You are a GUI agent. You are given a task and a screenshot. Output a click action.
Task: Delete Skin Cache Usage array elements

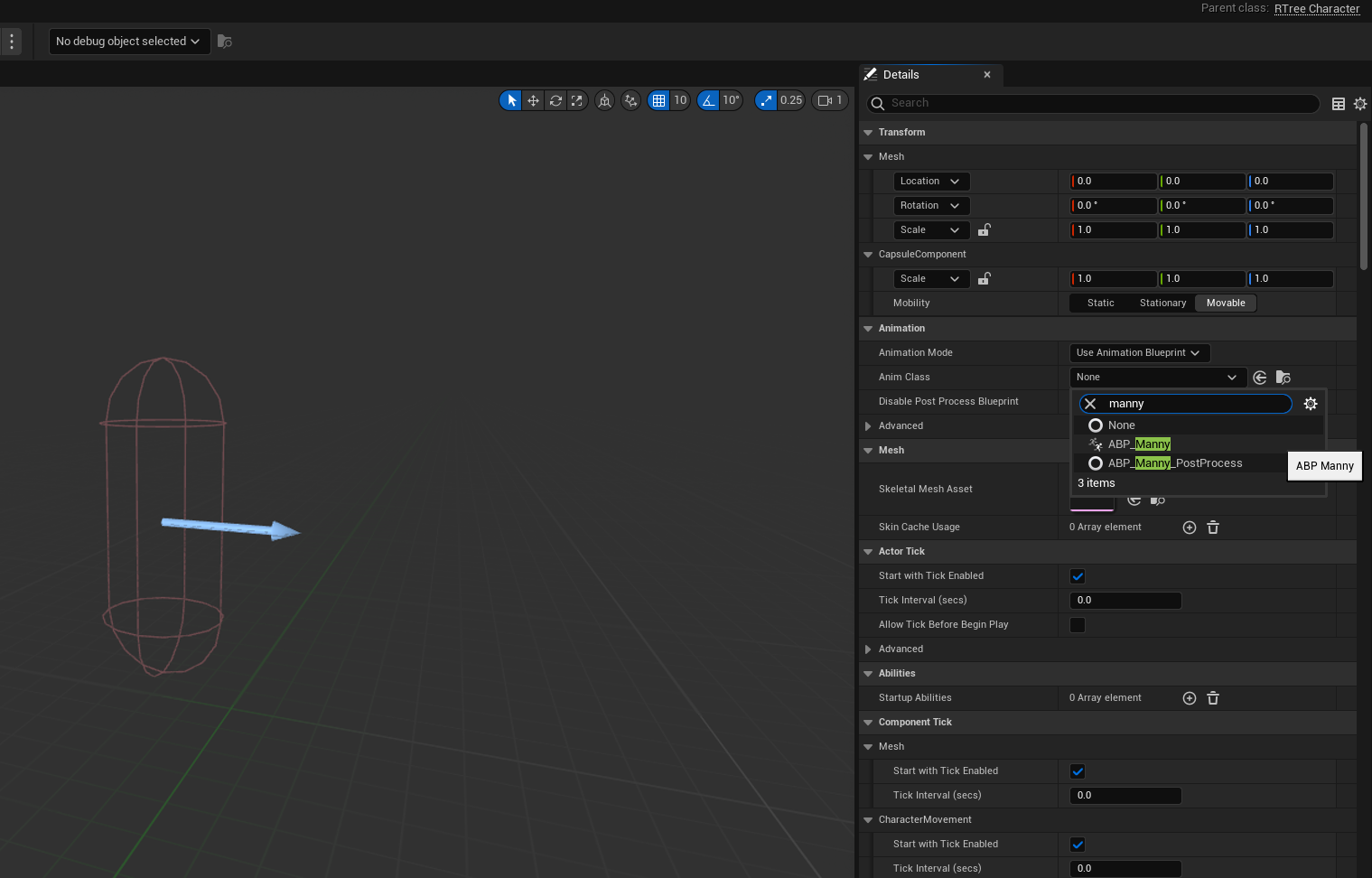(1213, 528)
